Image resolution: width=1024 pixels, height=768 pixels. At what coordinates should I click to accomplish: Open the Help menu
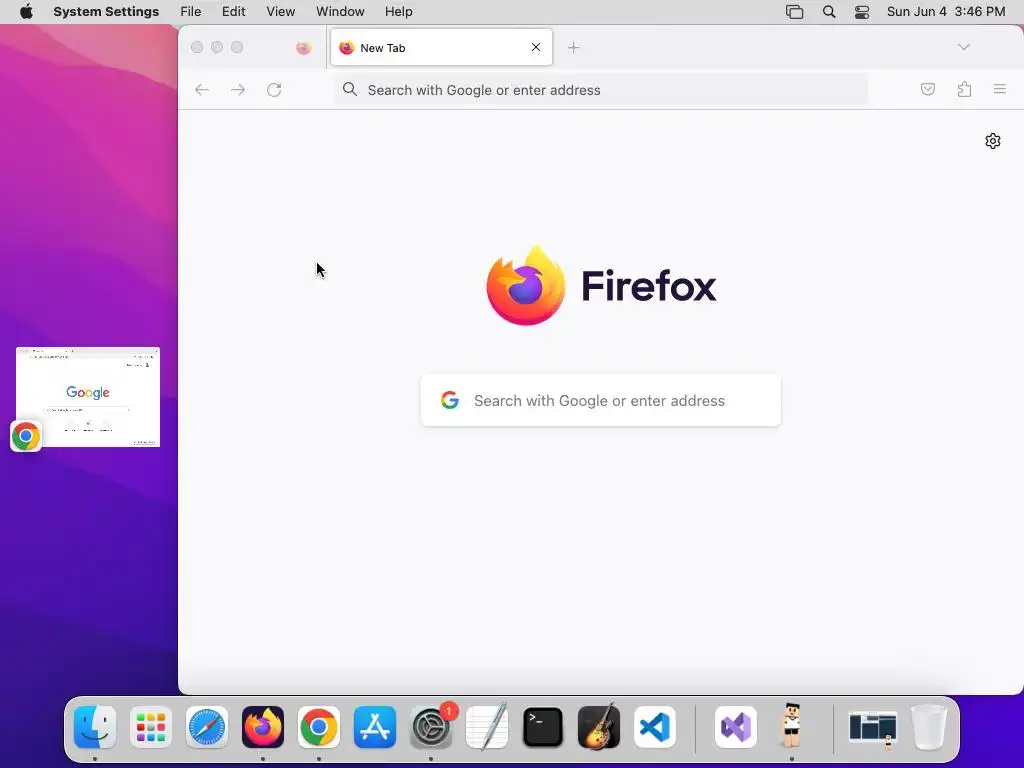(x=398, y=12)
